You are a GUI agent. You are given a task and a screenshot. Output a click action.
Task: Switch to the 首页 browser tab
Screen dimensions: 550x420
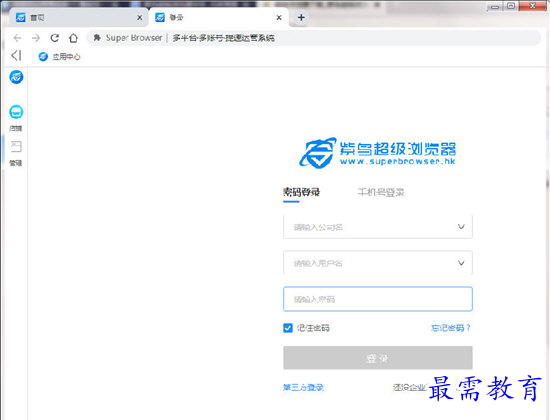click(78, 18)
